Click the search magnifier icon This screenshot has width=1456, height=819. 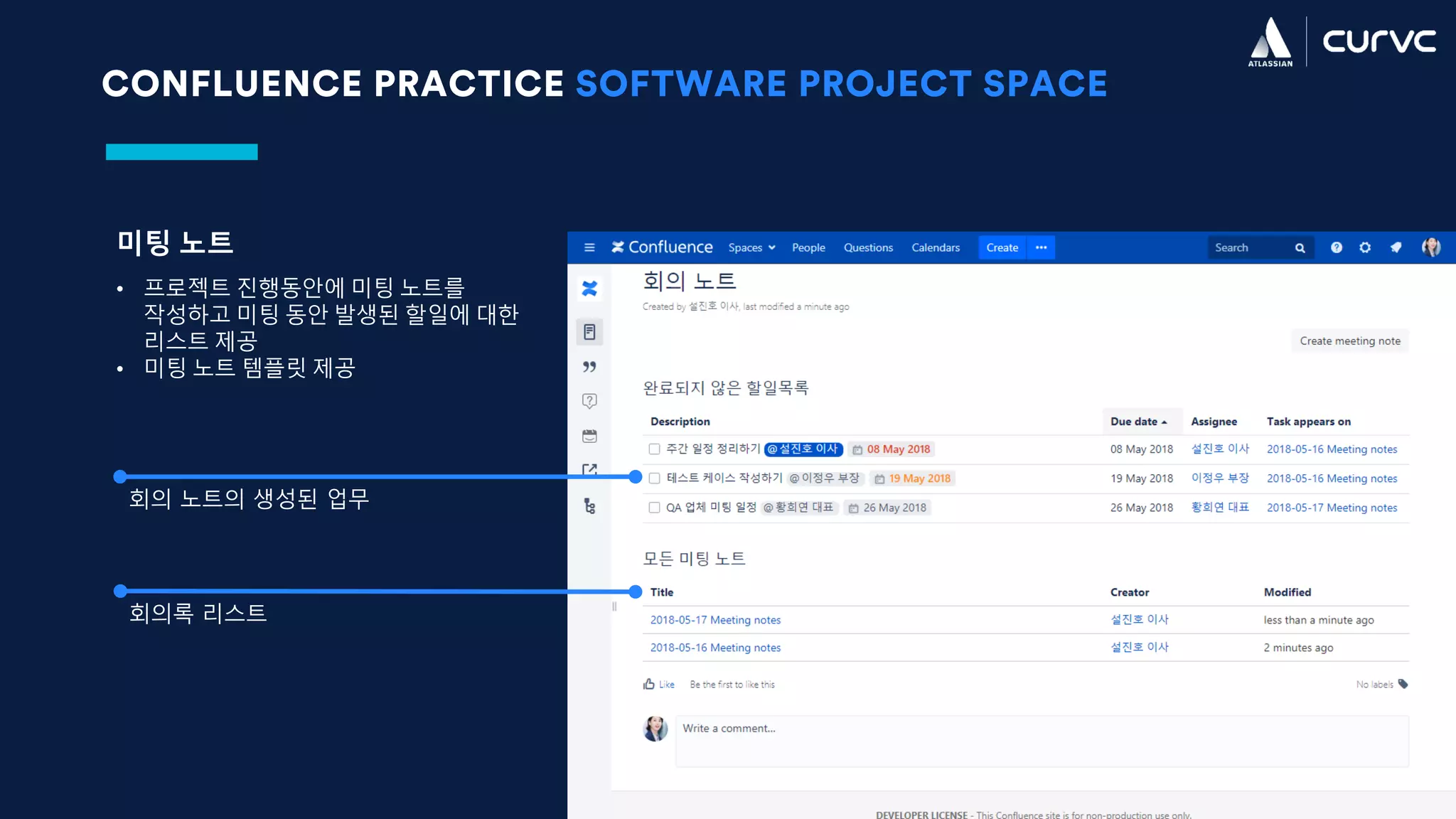(x=1300, y=248)
